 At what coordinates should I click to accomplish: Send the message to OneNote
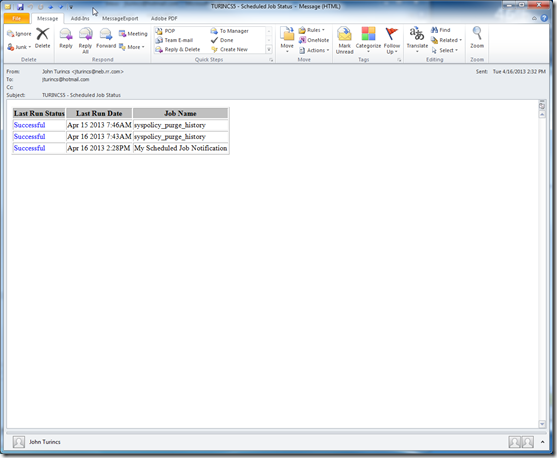(314, 40)
